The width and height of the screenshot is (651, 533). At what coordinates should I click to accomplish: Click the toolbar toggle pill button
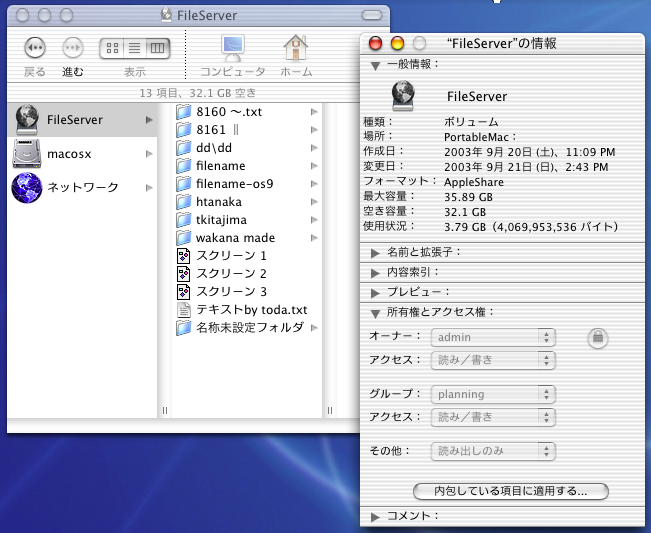point(374,15)
